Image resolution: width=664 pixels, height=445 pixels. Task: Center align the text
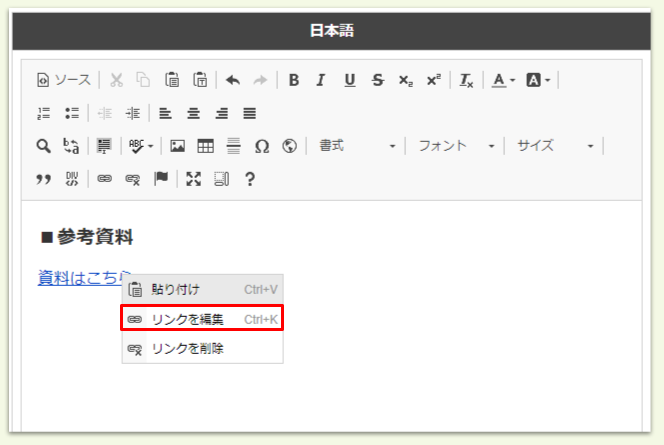[194, 113]
